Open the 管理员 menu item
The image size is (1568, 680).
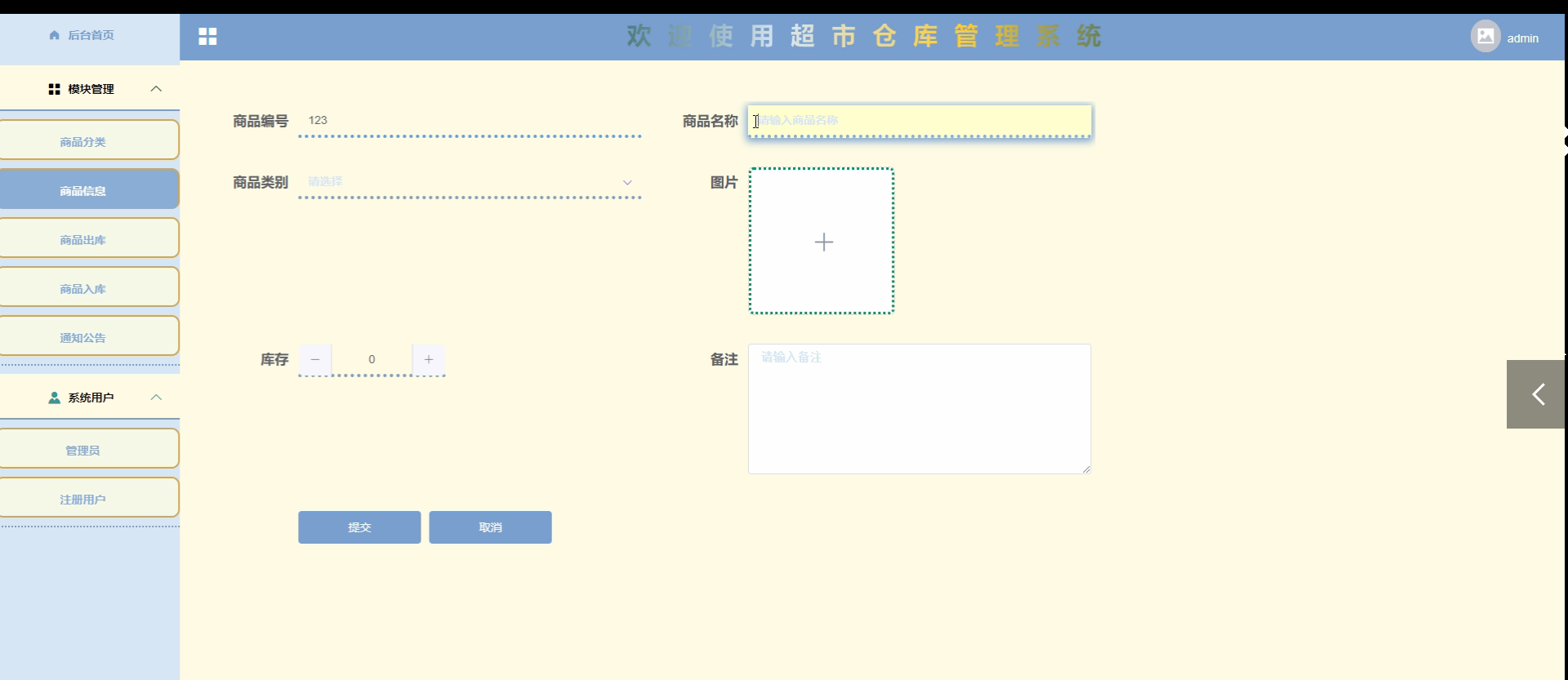pos(89,449)
